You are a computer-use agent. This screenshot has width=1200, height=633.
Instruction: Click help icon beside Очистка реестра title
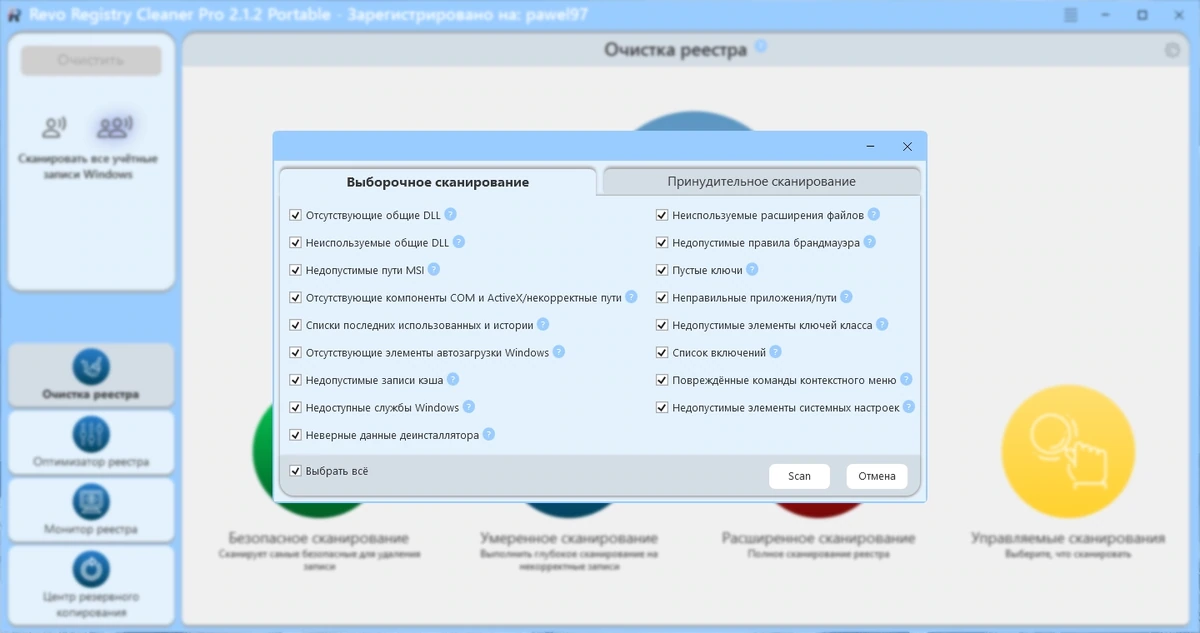(x=761, y=46)
